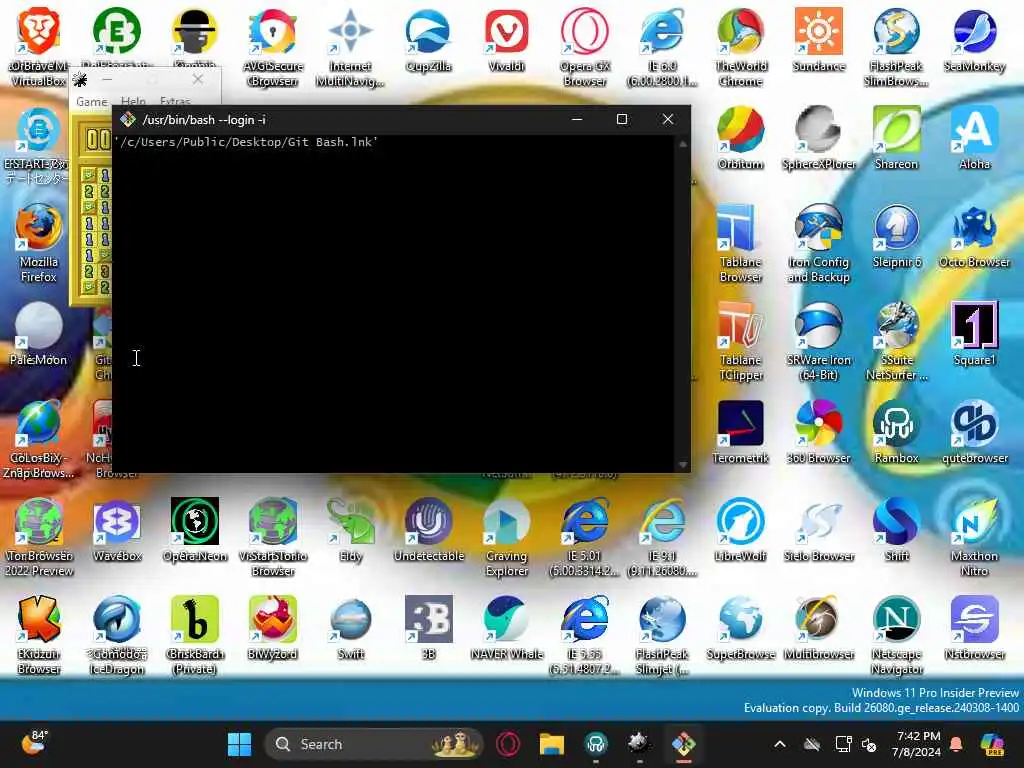1024x768 pixels.
Task: Launch the Shareon desktop icon
Action: click(x=897, y=138)
